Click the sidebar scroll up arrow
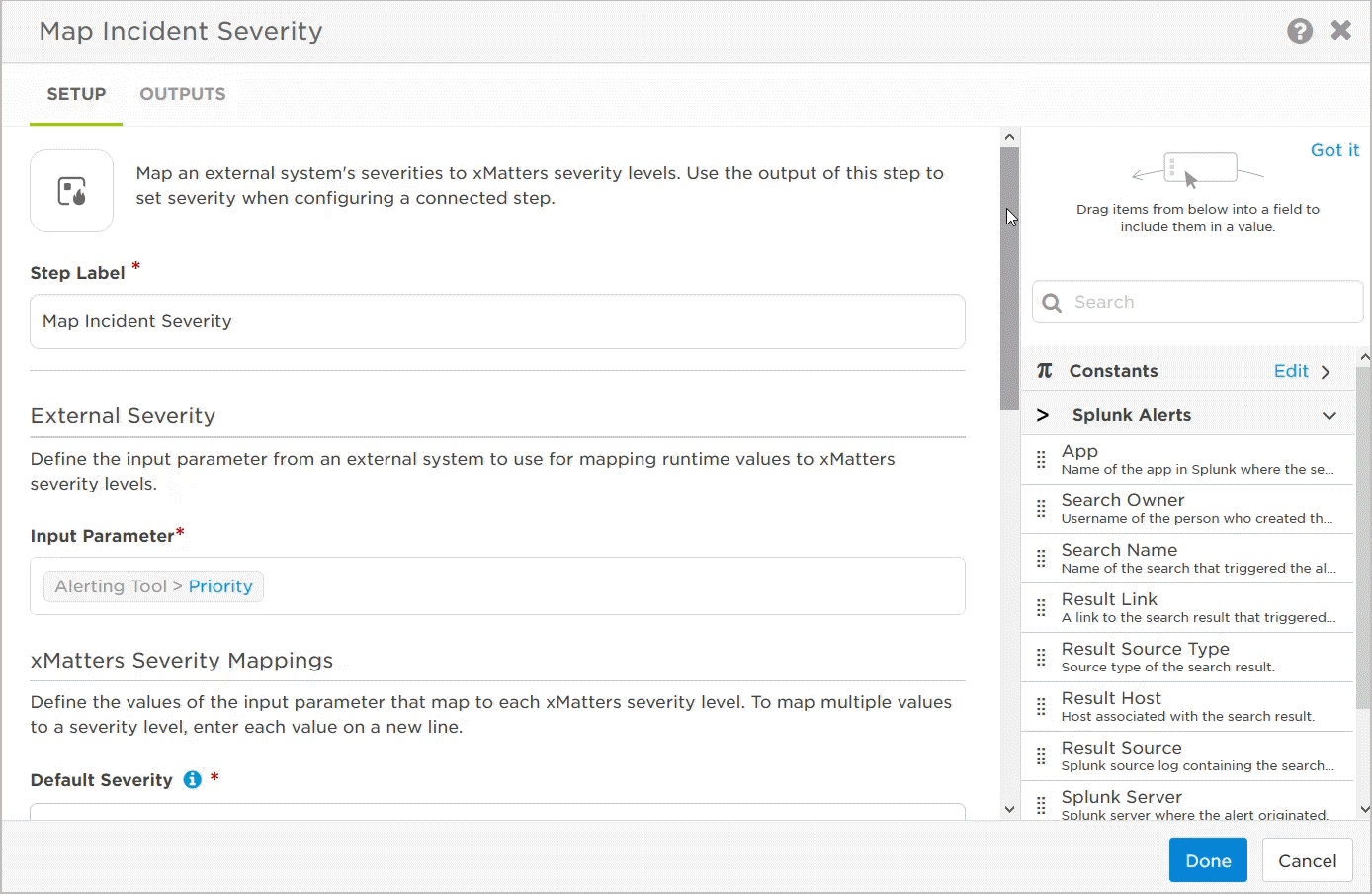 1364,357
